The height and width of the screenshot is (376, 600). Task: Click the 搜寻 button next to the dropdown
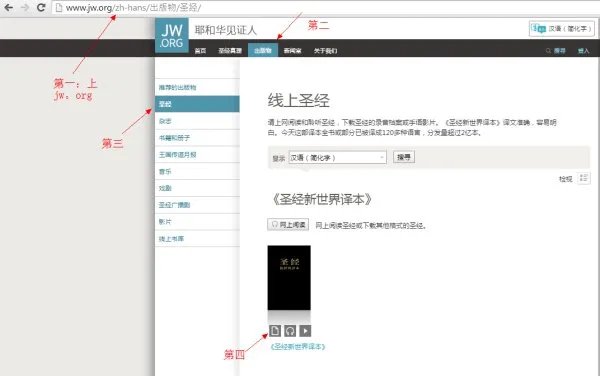pyautogui.click(x=404, y=157)
